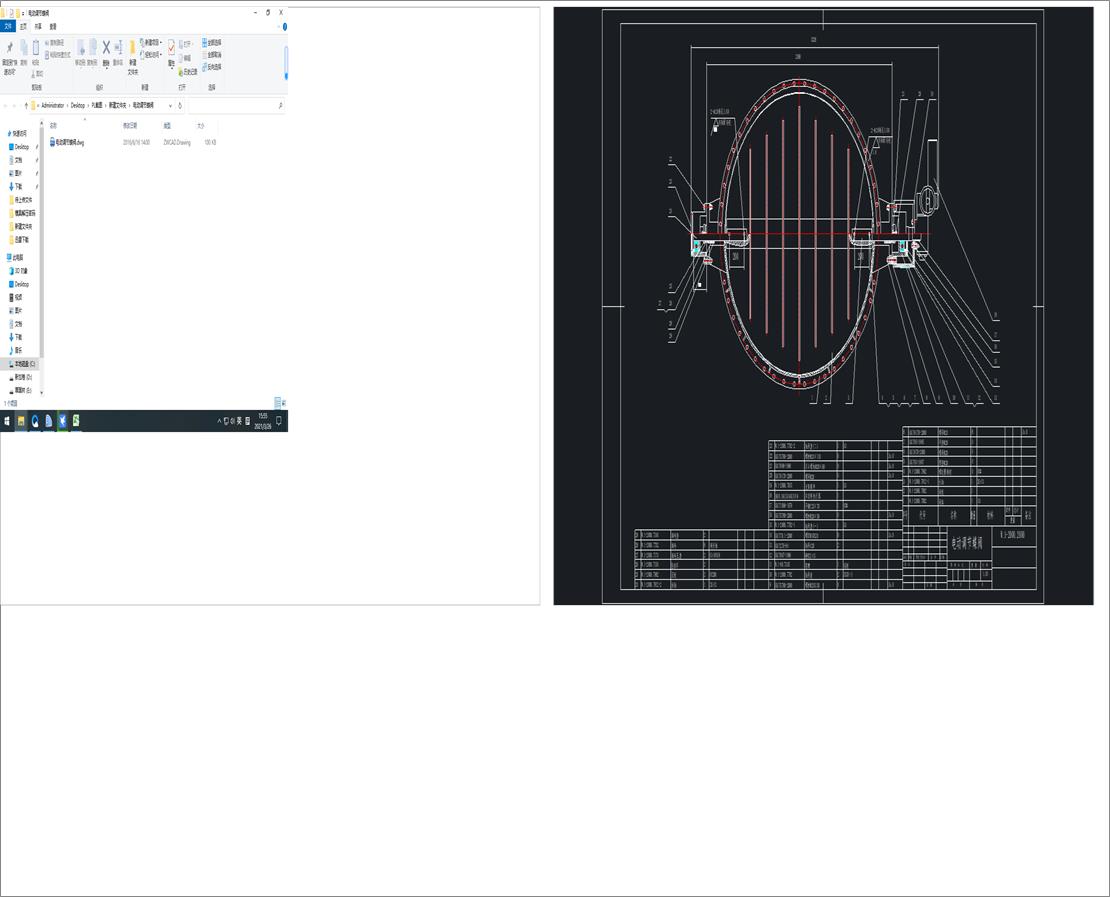This screenshot has height=897, width=1110.
Task: Select 3D Objects under This PC
Action: [18, 271]
